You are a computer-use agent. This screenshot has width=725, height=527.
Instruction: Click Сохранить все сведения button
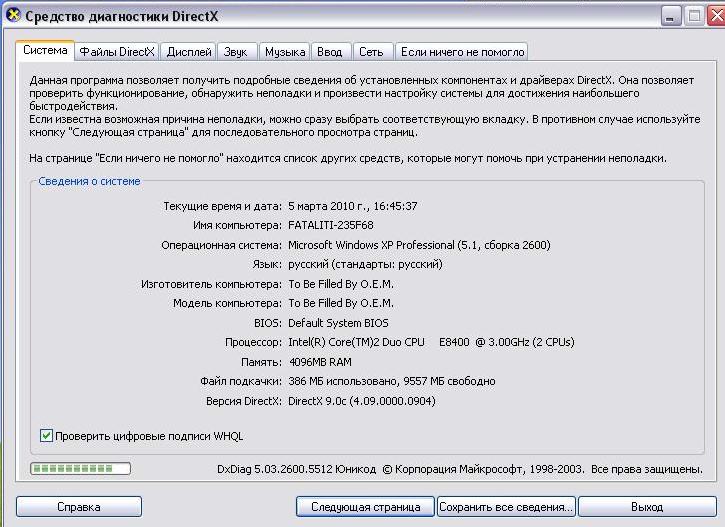506,507
